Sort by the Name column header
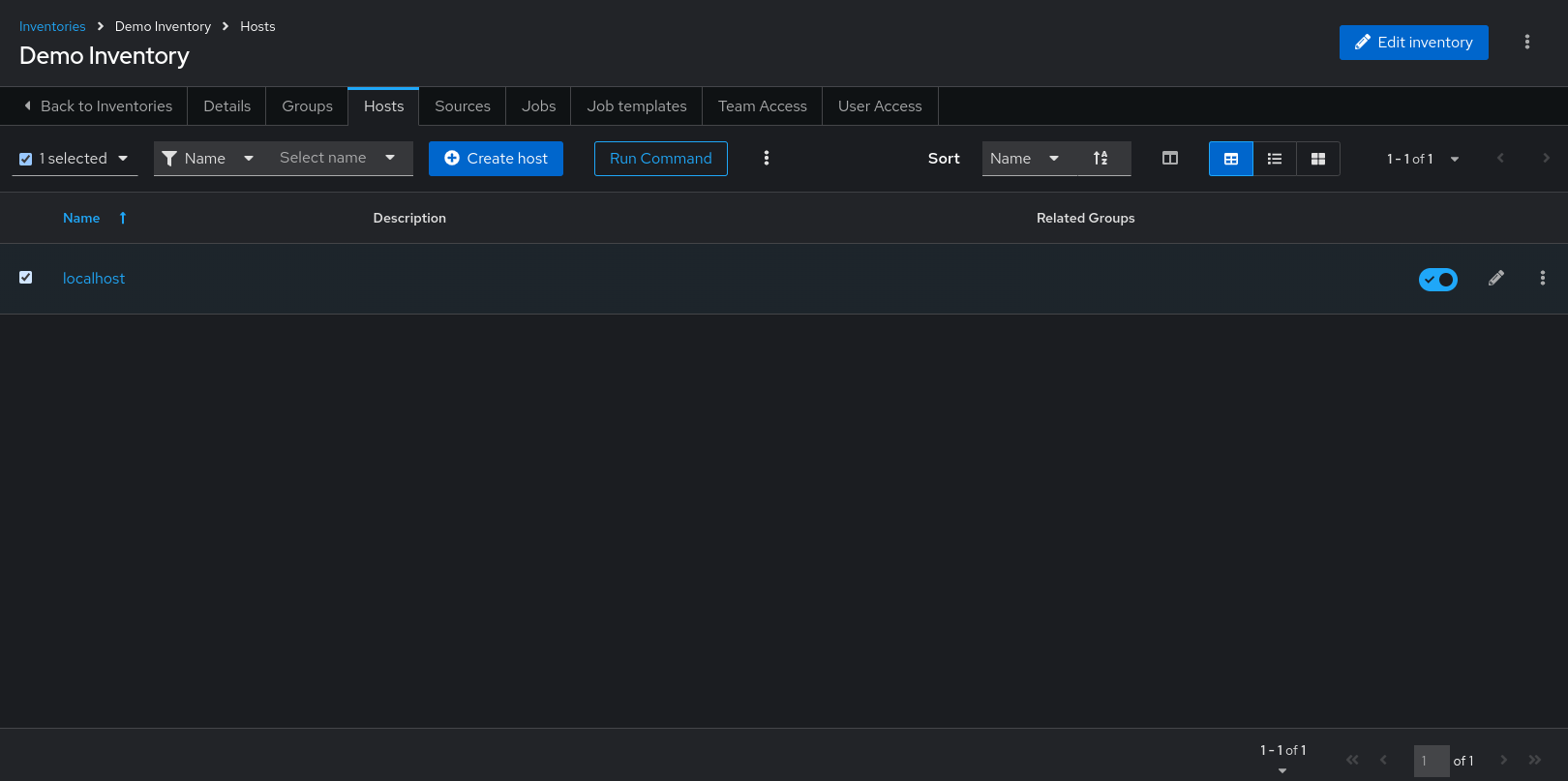 click(81, 218)
